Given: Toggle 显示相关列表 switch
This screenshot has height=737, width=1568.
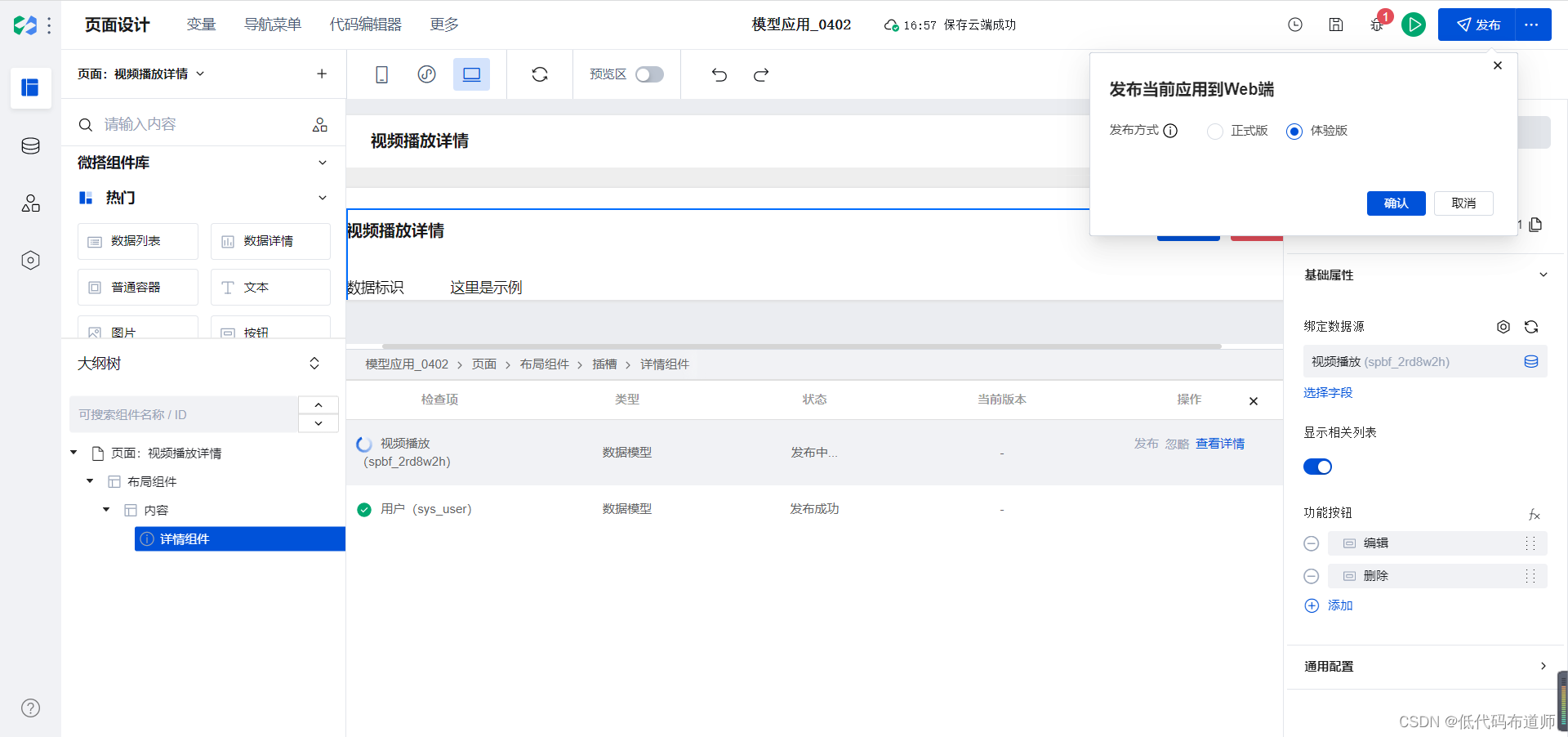Looking at the screenshot, I should pyautogui.click(x=1317, y=467).
